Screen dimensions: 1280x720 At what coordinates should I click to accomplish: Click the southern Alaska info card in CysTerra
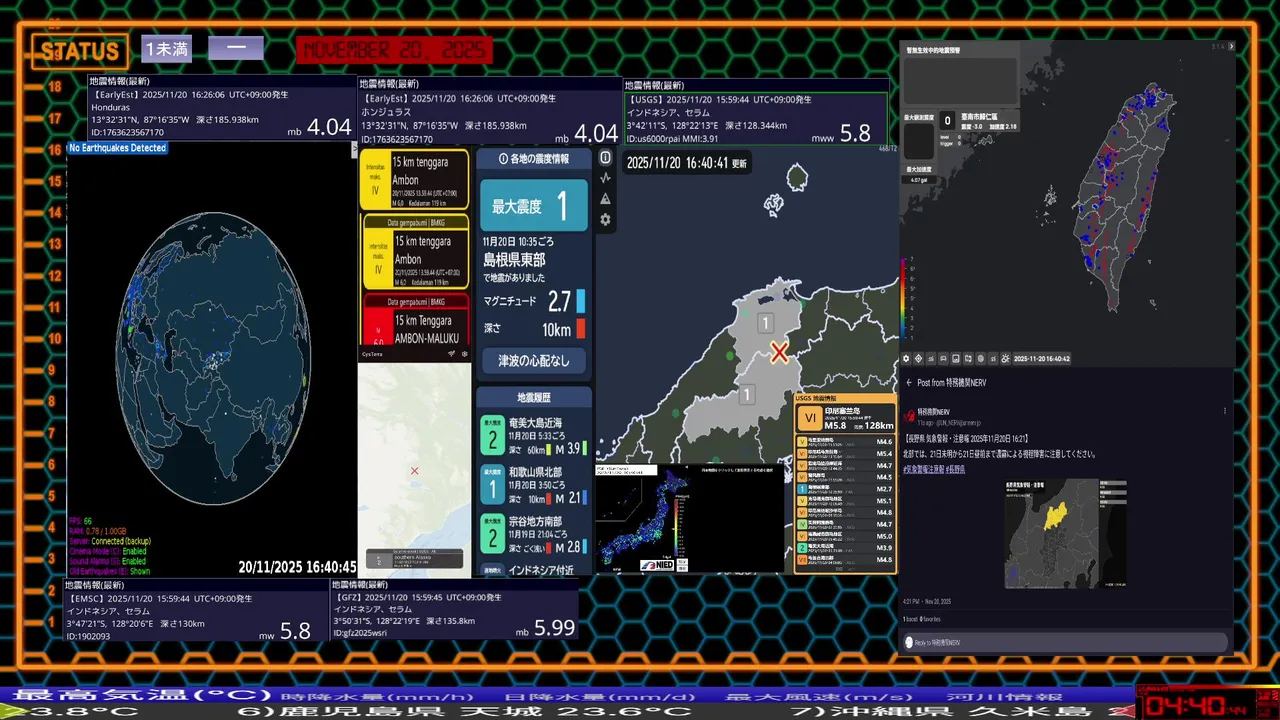coord(414,558)
